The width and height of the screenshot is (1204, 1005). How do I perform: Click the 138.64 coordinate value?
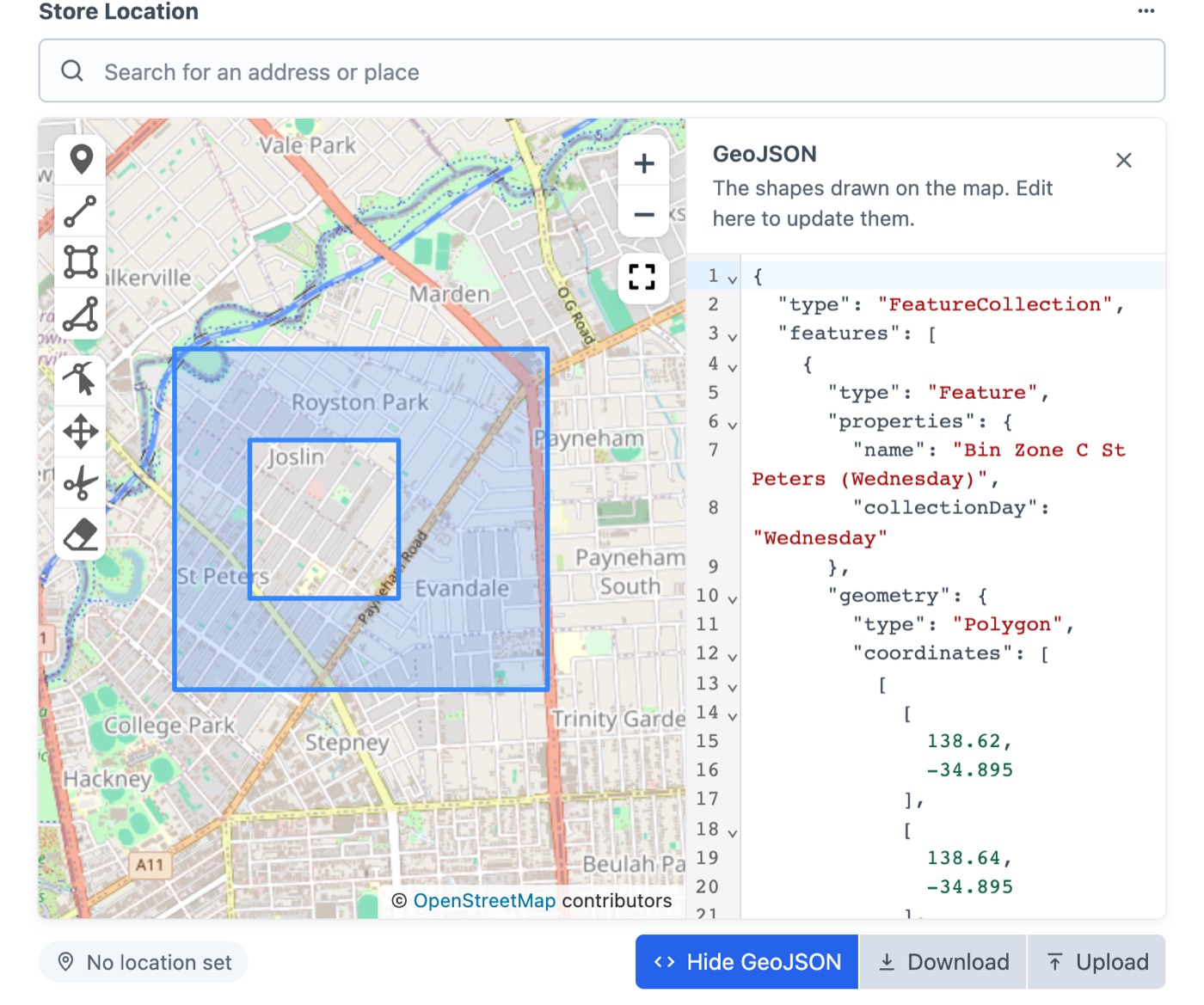(963, 858)
